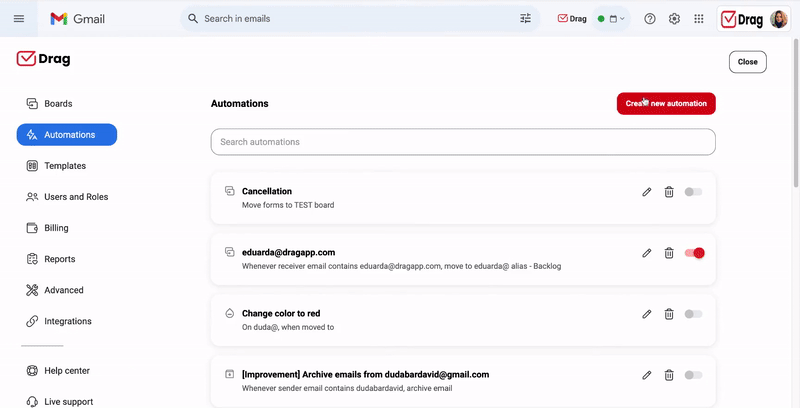Edit the Change color to red automation
Screen dimensions: 800x408
tap(646, 314)
